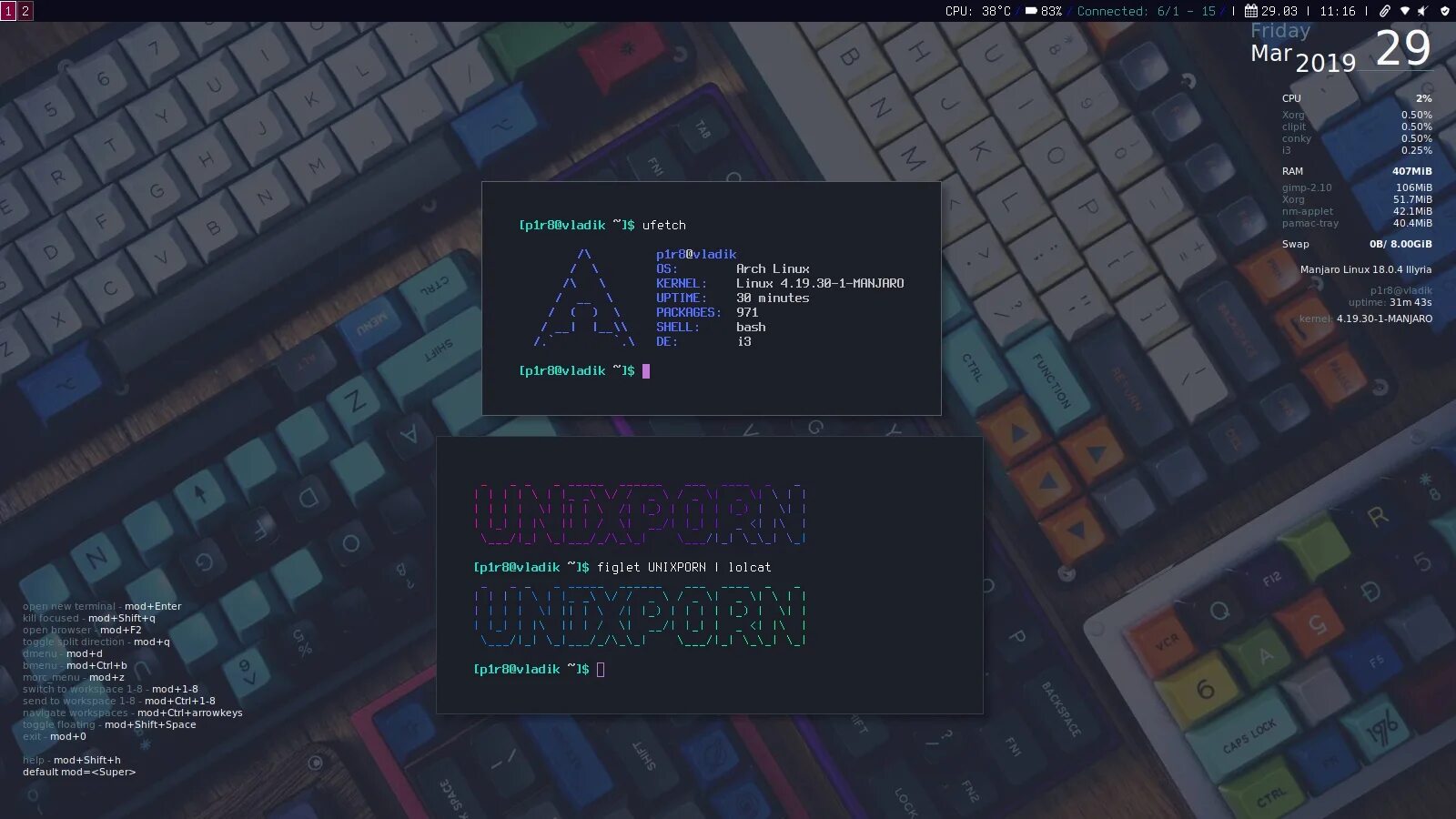Click the calendar icon in the bar

click(1251, 11)
